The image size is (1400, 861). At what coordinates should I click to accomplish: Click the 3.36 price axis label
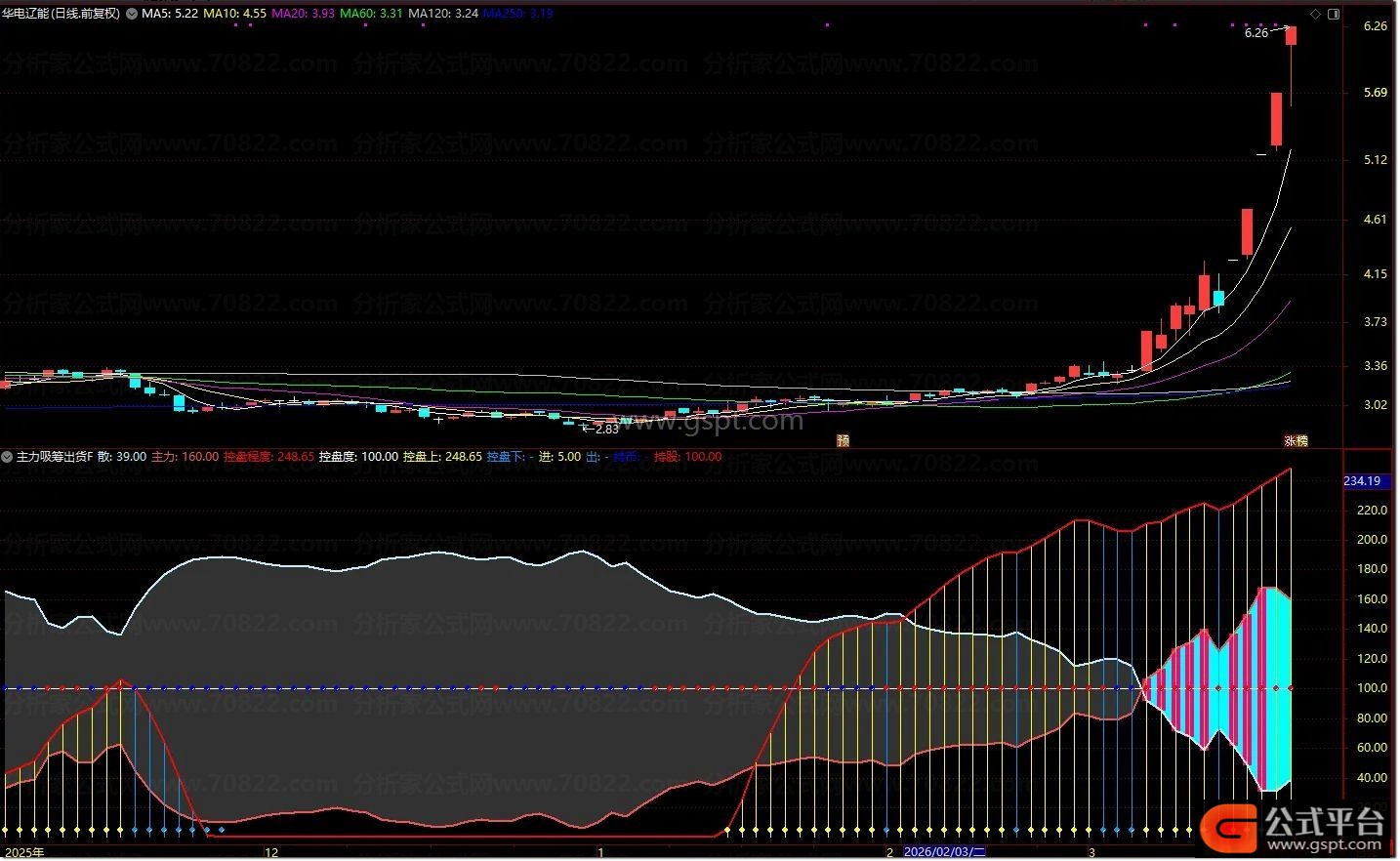point(1376,366)
